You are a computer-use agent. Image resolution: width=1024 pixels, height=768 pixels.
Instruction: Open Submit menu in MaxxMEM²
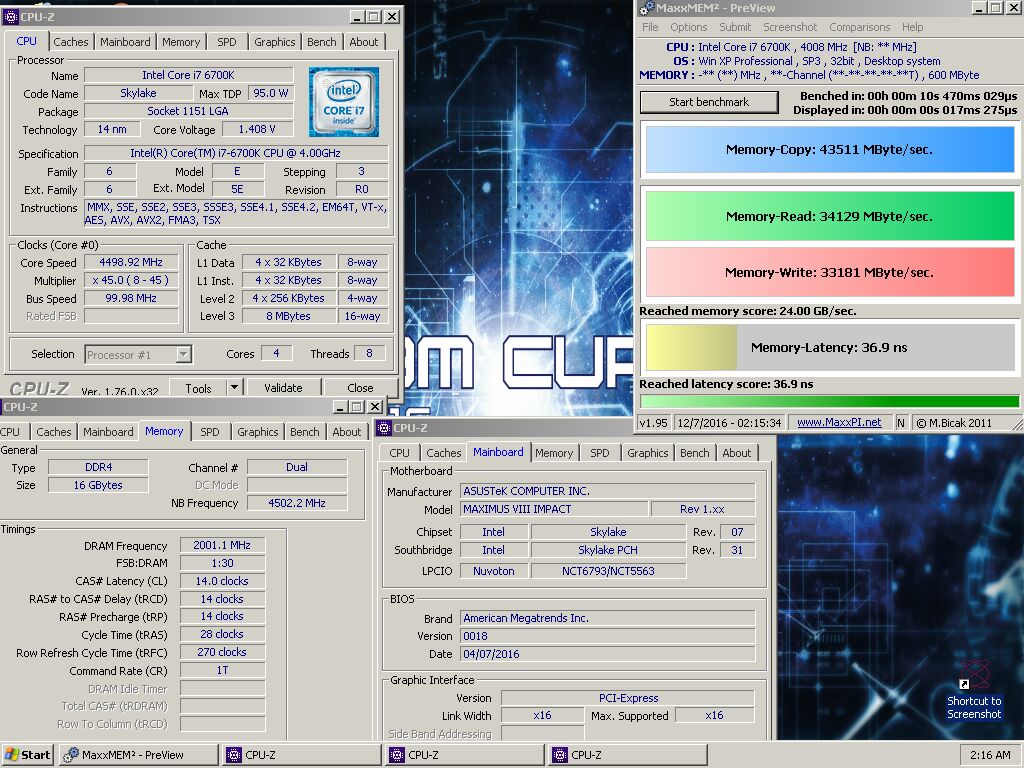[735, 27]
